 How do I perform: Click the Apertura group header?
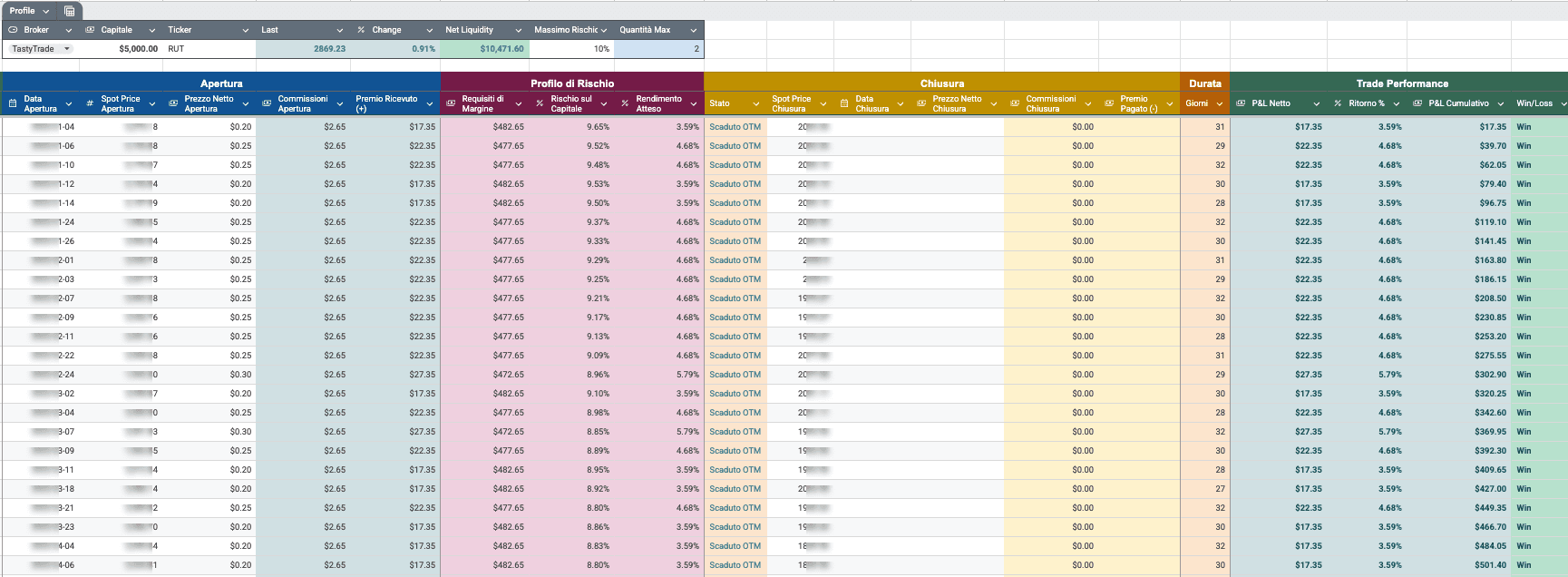pyautogui.click(x=221, y=83)
